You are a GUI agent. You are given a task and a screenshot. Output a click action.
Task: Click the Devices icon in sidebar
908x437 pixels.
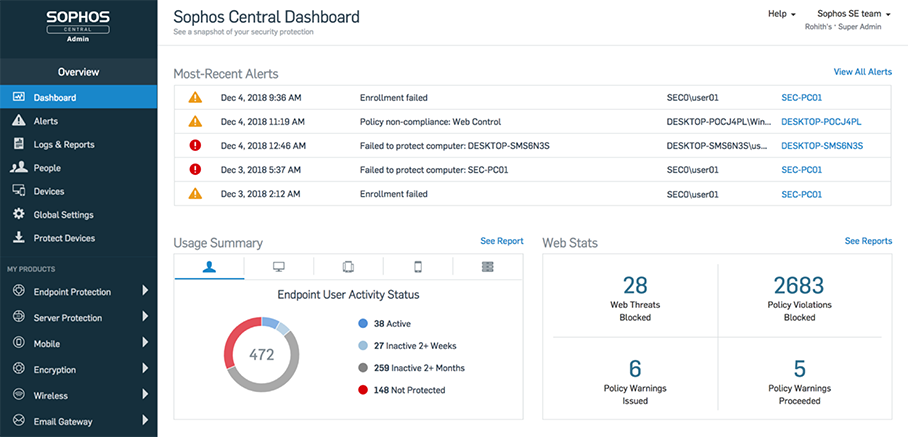click(x=18, y=191)
